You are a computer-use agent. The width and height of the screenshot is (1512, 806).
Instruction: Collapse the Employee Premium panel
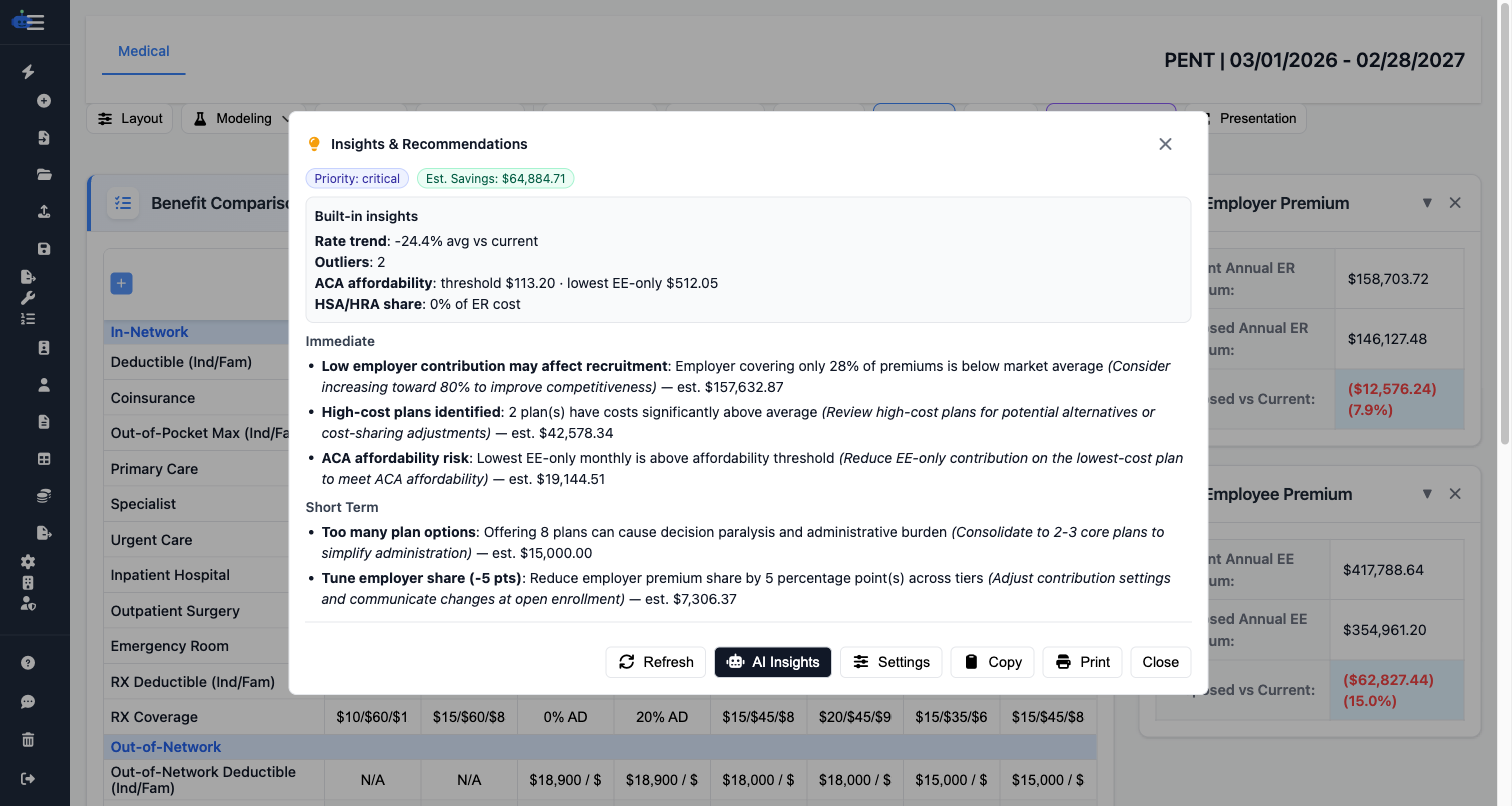pos(1427,493)
